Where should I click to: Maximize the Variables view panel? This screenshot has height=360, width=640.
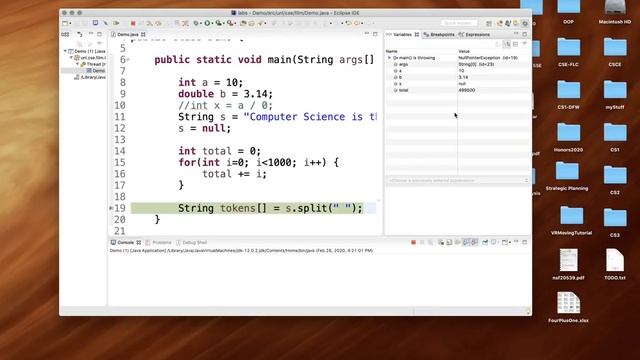pyautogui.click(x=524, y=34)
